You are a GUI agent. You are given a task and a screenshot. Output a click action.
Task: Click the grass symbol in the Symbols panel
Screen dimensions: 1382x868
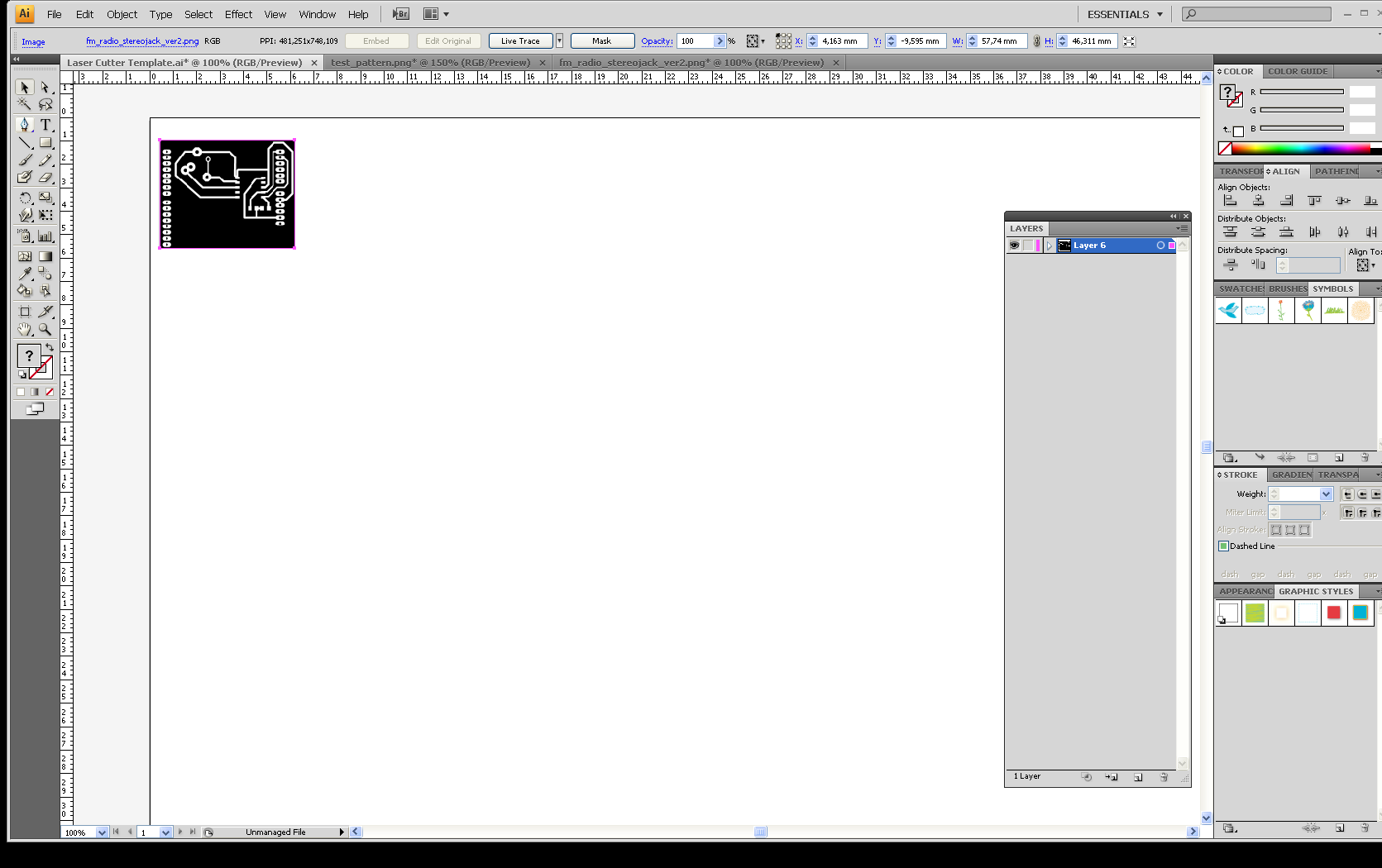coord(1333,309)
